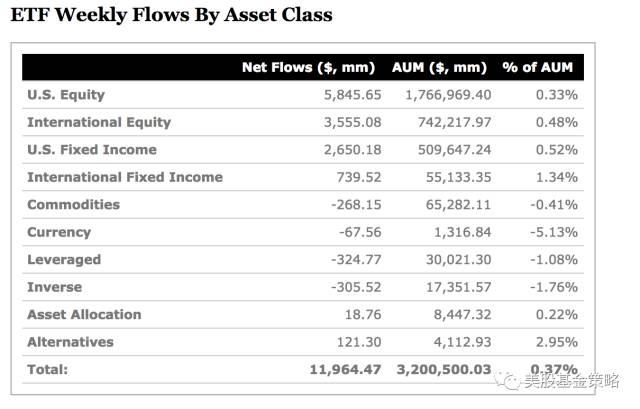The image size is (640, 409).
Task: Click the Net Flows ($, mm) column header
Action: click(x=308, y=67)
